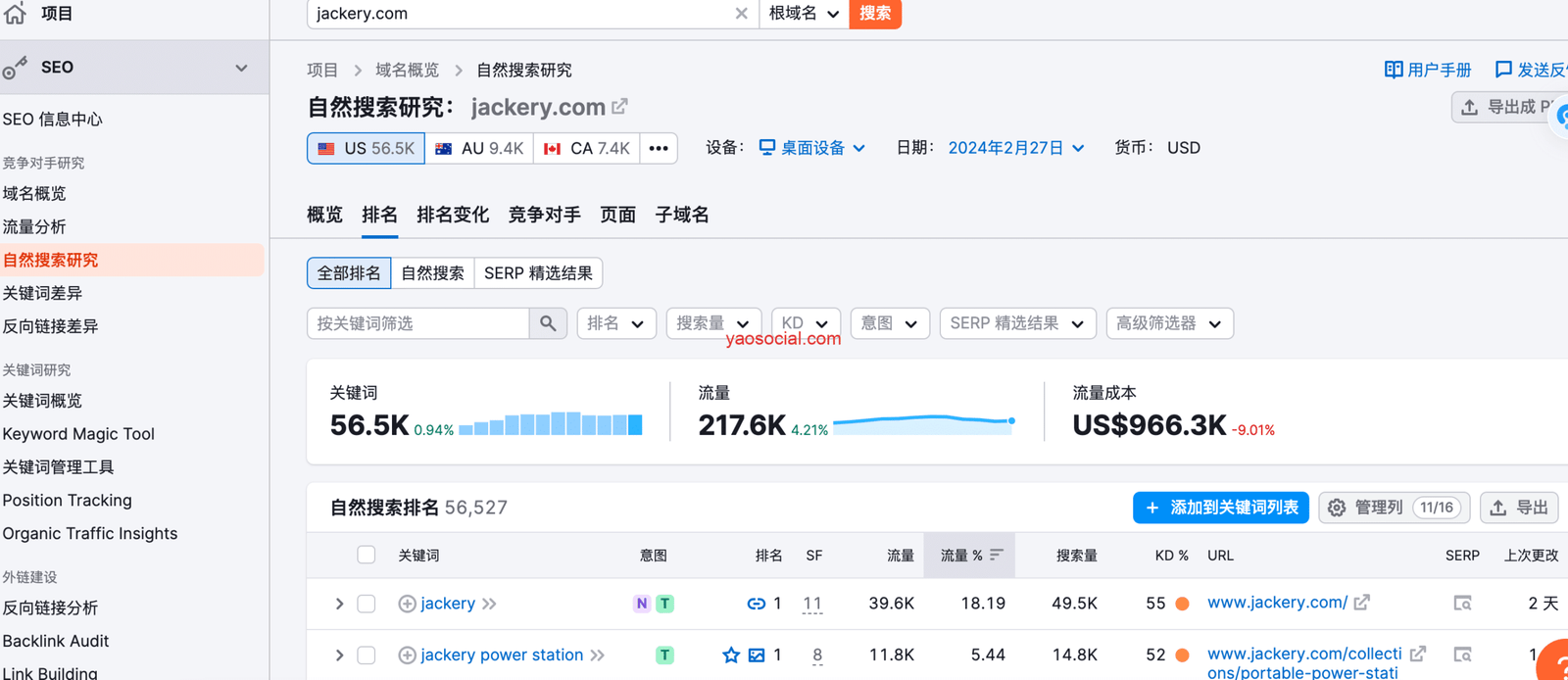Open the 根域名 dropdown
Viewport: 1568px width, 680px height.
tap(804, 14)
